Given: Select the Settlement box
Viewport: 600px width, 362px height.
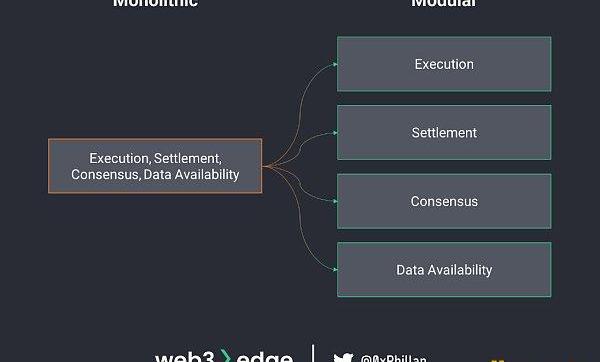Looking at the screenshot, I should pyautogui.click(x=444, y=132).
